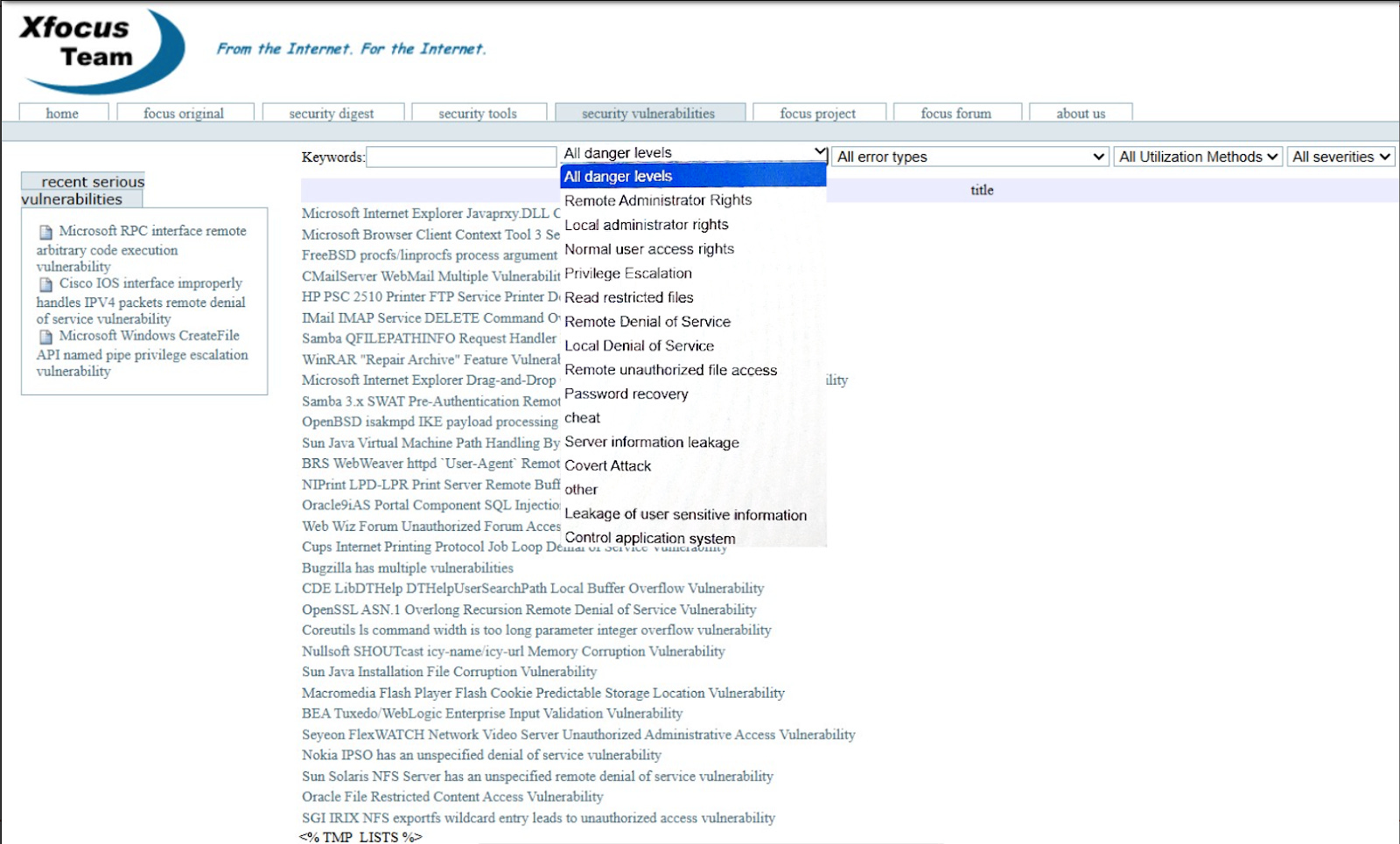Open the about us tab
Screen dimensions: 1400x844
point(1081,113)
